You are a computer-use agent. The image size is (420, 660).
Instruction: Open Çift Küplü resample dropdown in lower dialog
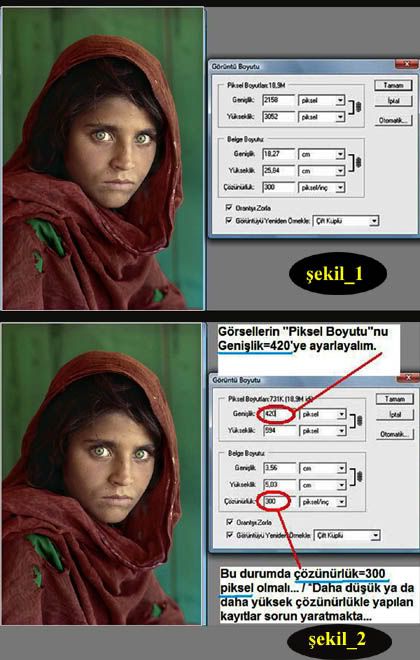point(347,535)
